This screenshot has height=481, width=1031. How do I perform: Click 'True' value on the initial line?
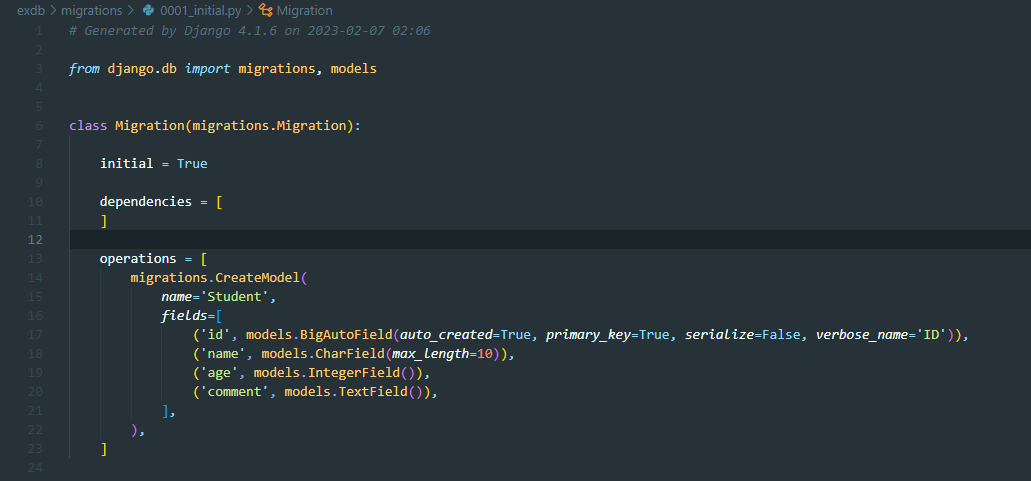click(192, 163)
